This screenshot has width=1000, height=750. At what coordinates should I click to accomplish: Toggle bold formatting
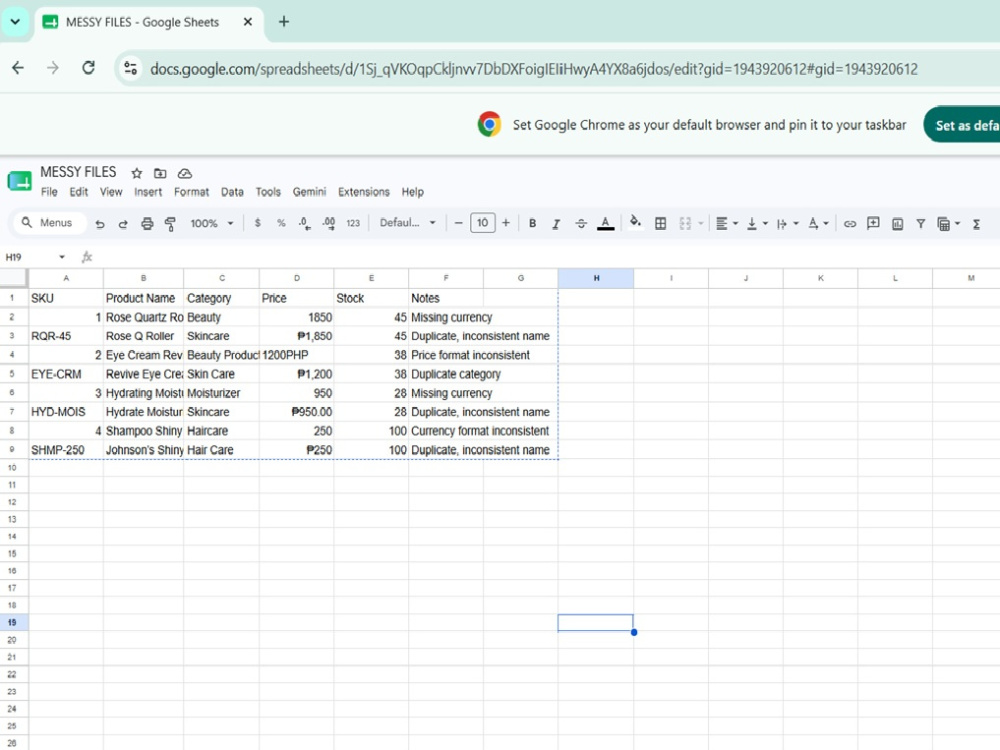click(532, 224)
